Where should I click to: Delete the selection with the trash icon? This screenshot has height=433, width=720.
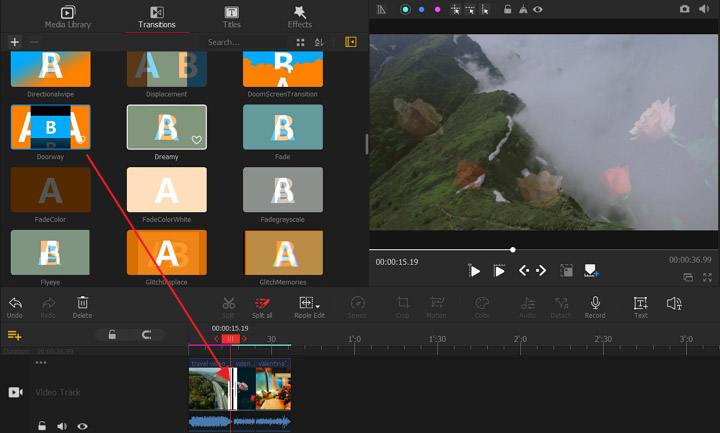tap(83, 303)
